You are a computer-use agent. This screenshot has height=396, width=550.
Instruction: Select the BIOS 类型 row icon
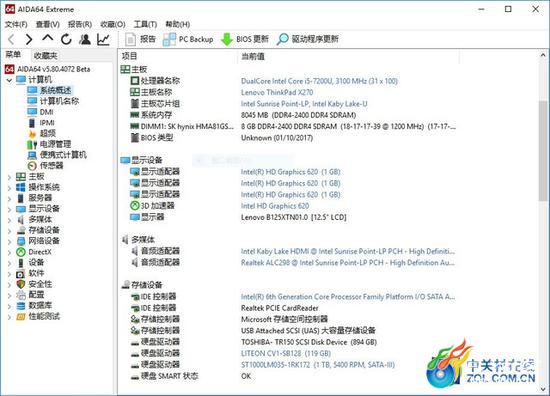click(x=135, y=137)
